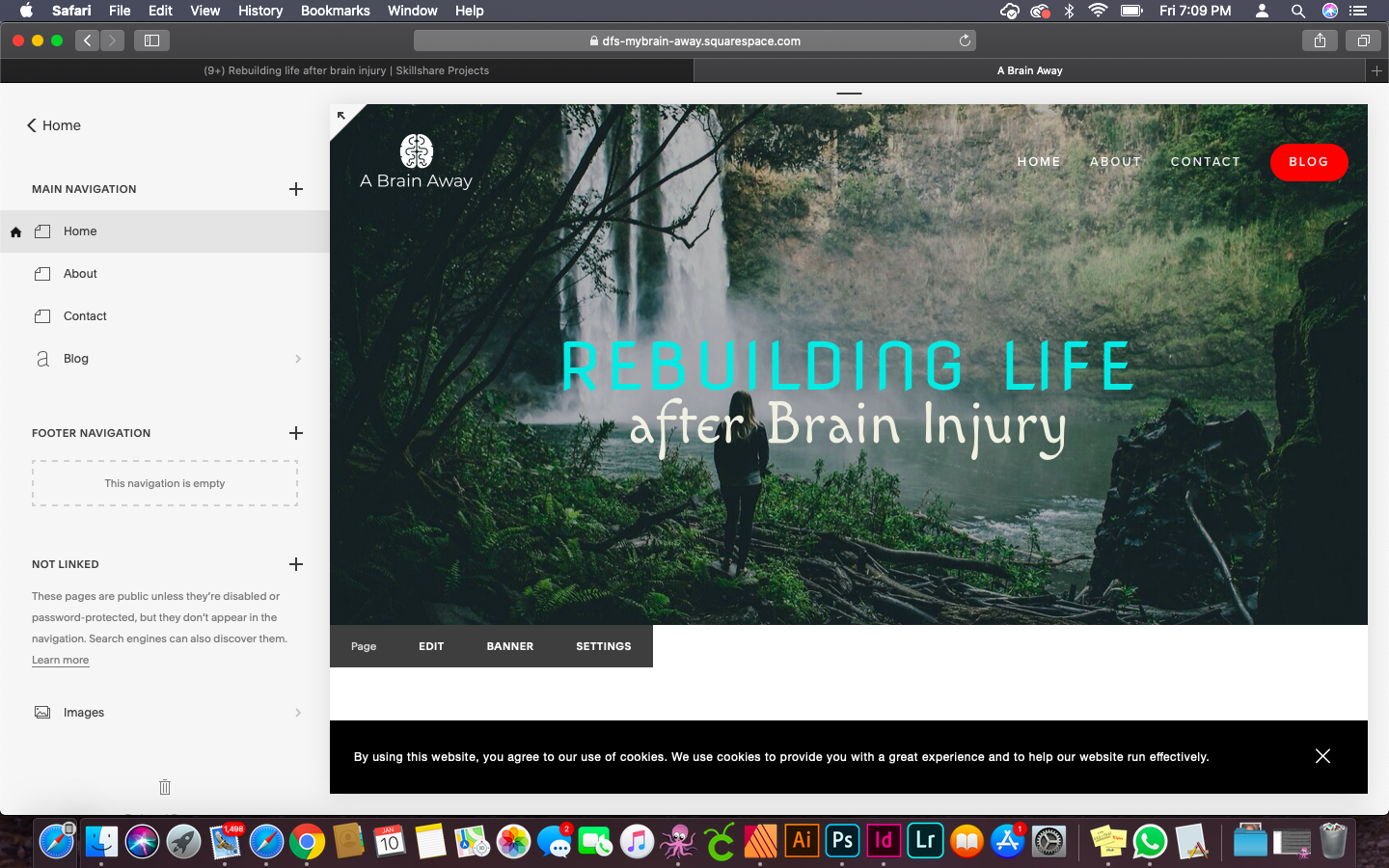Show all tabs overview button
The width and height of the screenshot is (1389, 868).
point(1363,41)
